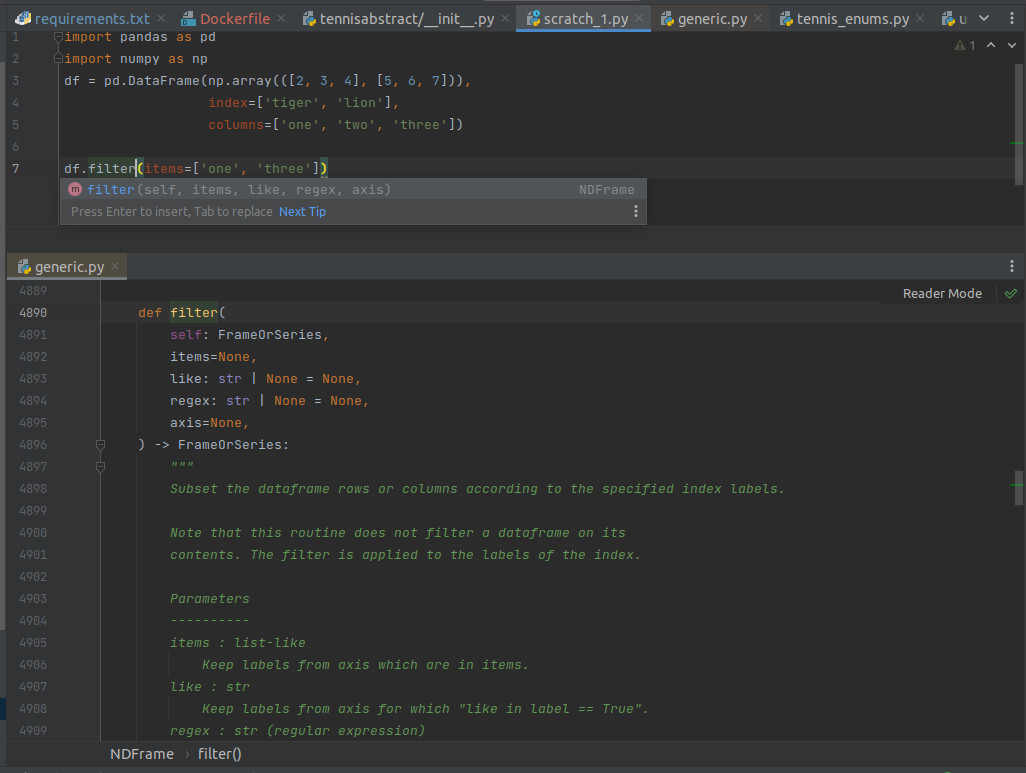Image resolution: width=1026 pixels, height=773 pixels.
Task: Switch to tennisabstract/__init__.py tab
Action: [406, 19]
